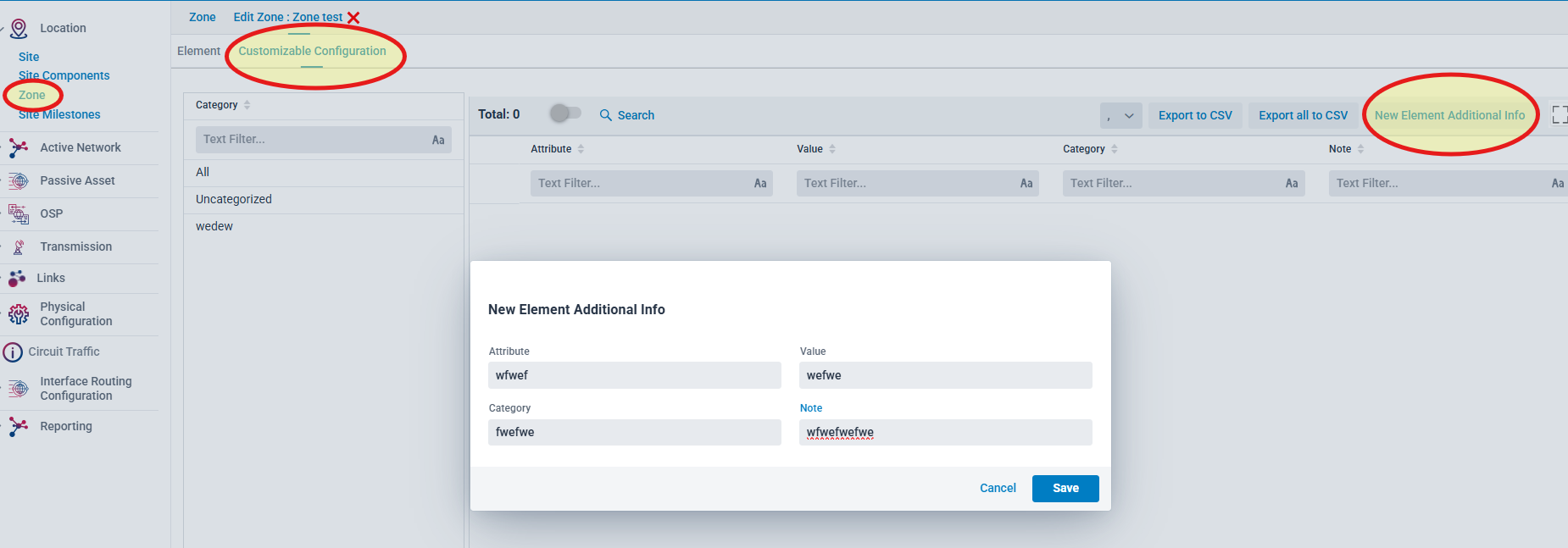
Task: Click the Transmission tower icon
Action: [x=19, y=247]
